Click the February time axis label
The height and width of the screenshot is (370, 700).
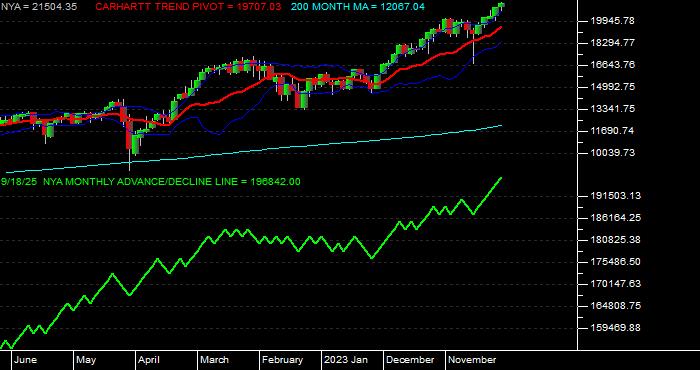282,360
